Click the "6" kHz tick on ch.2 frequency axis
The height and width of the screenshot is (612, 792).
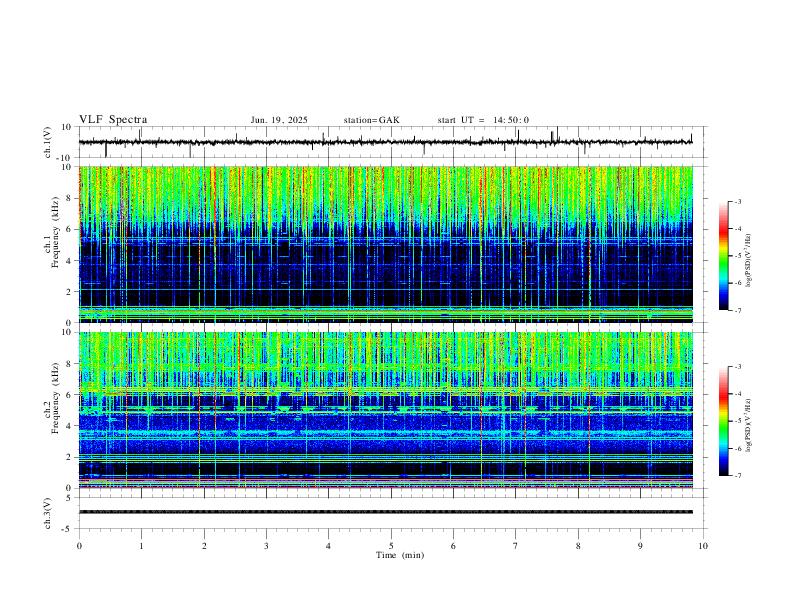click(x=70, y=395)
